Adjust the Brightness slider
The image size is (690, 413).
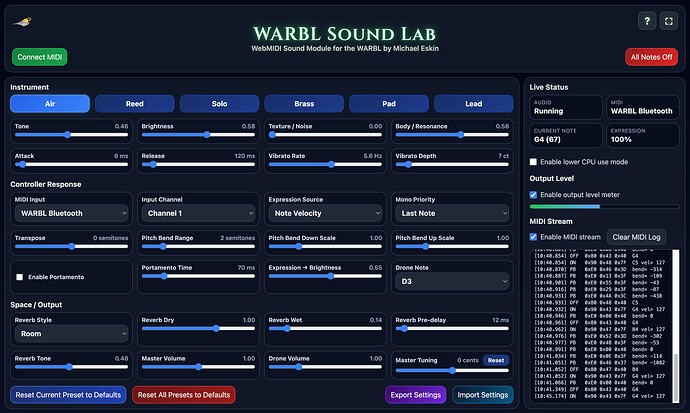(198, 135)
